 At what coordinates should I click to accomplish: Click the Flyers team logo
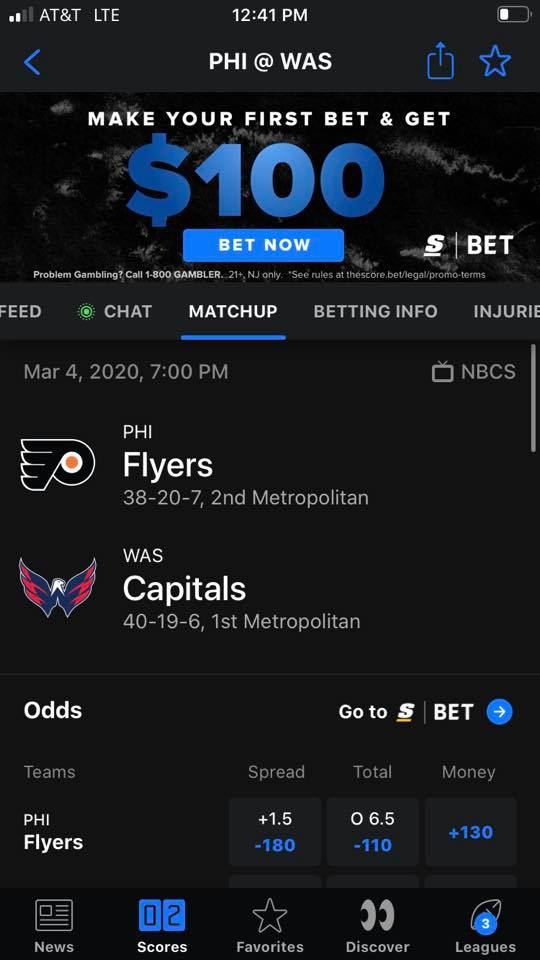coord(58,465)
